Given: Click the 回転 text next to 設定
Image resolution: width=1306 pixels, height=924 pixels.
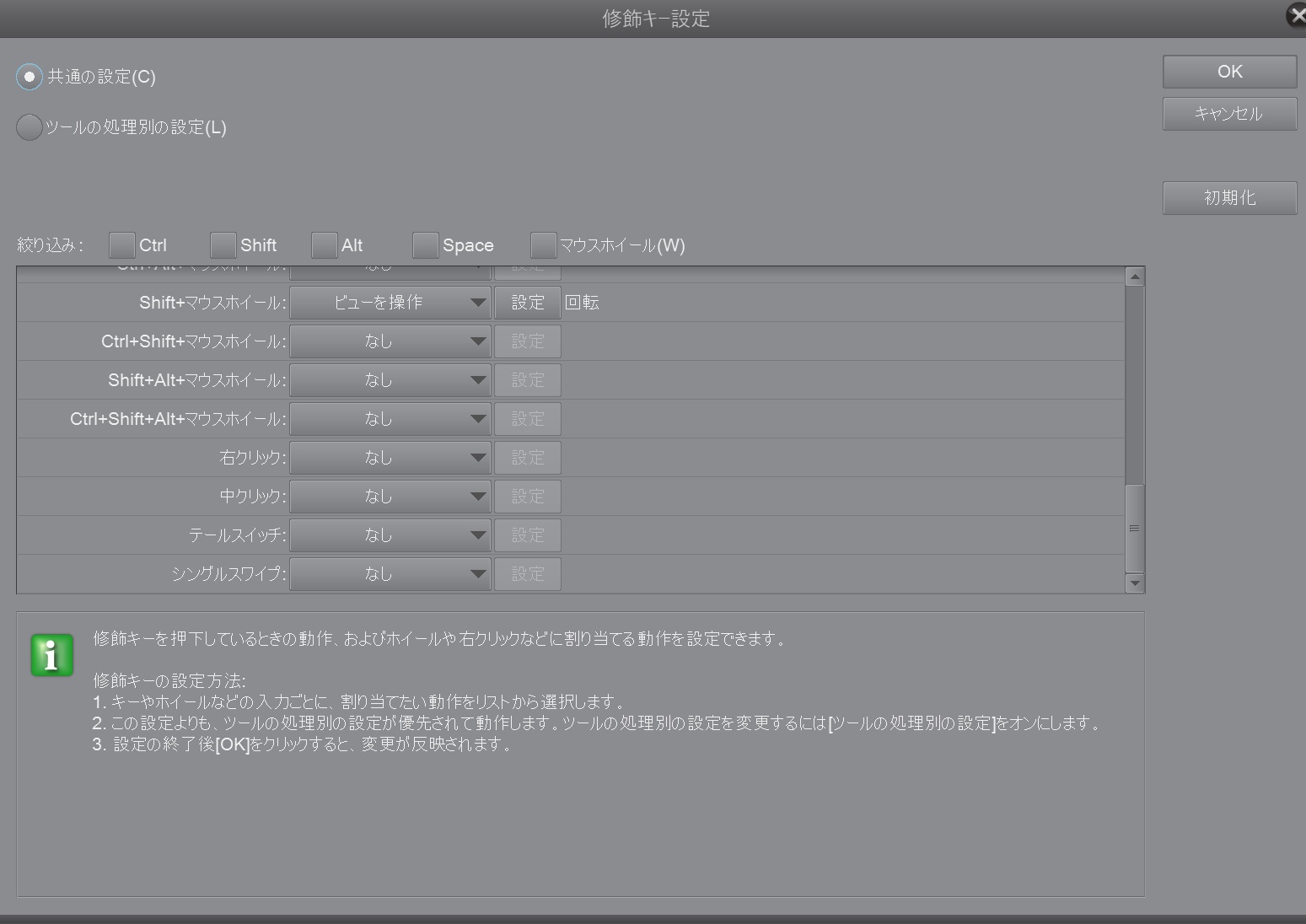Looking at the screenshot, I should 582,303.
